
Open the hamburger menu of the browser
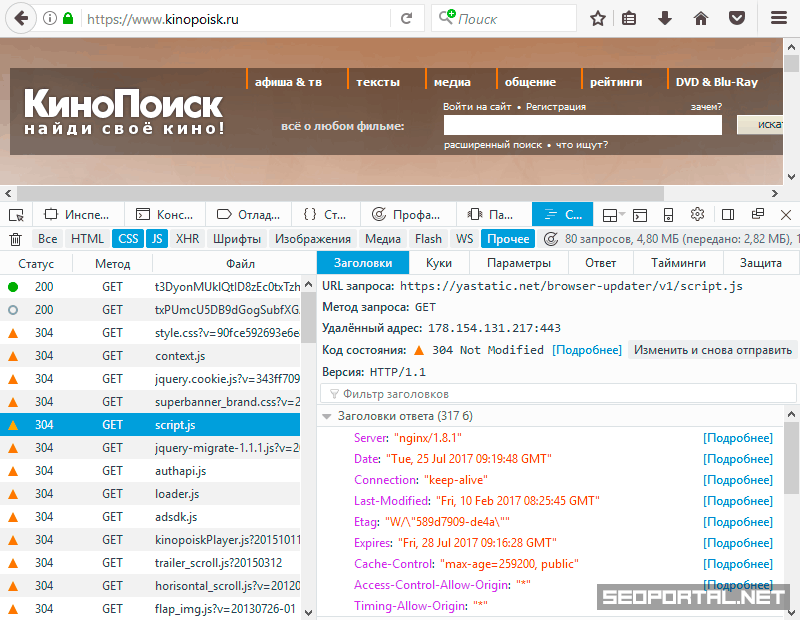pyautogui.click(x=779, y=18)
